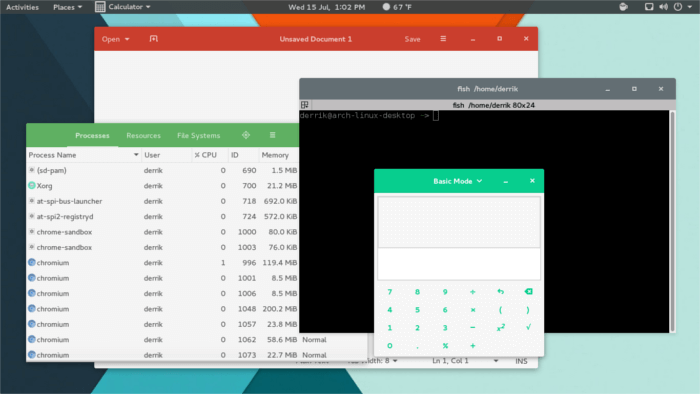The image size is (700, 394).
Task: Click the Calculator app icon in top bar
Action: (100, 7)
